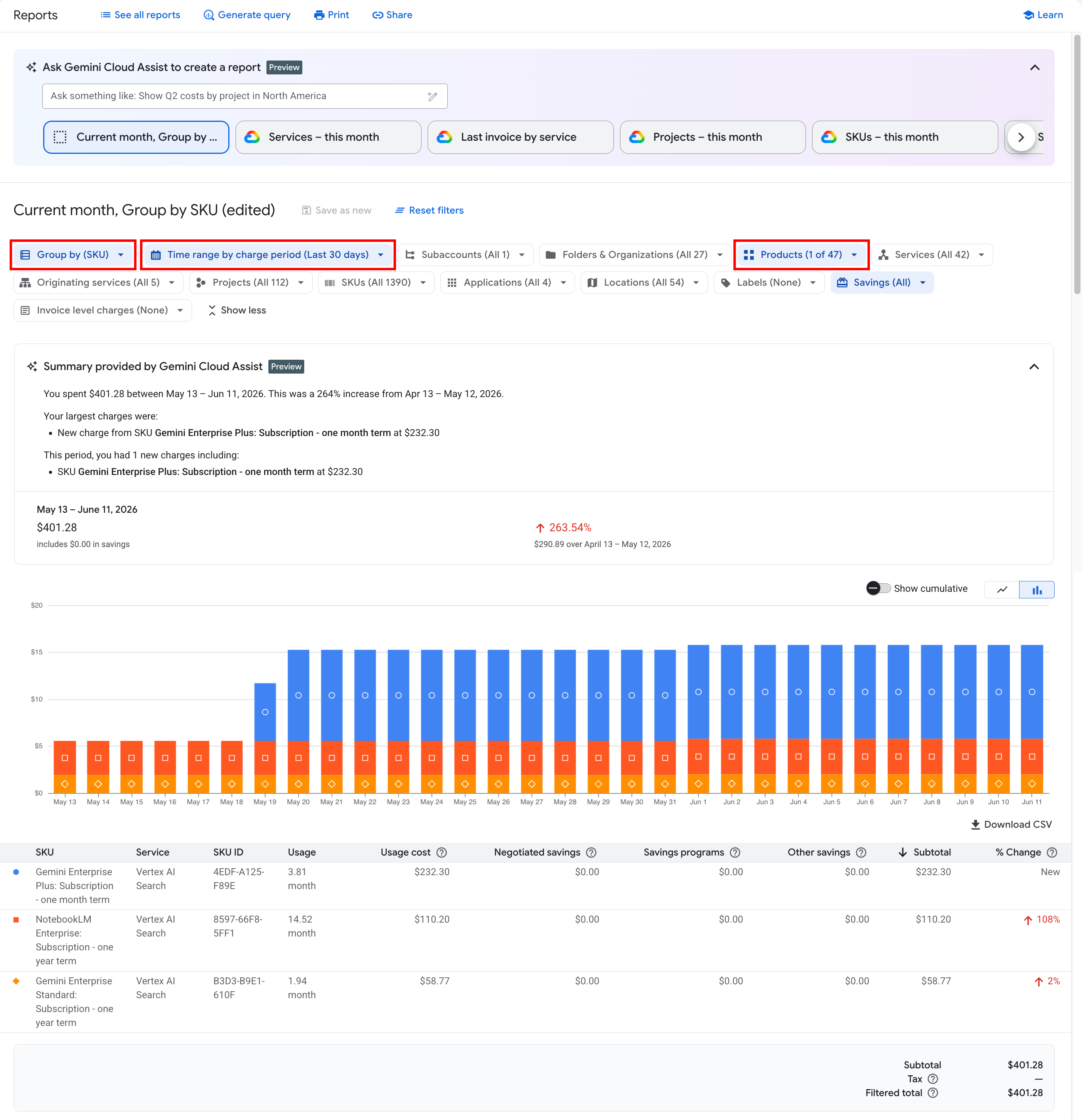The image size is (1082, 1120).
Task: Print the current report
Action: point(332,15)
